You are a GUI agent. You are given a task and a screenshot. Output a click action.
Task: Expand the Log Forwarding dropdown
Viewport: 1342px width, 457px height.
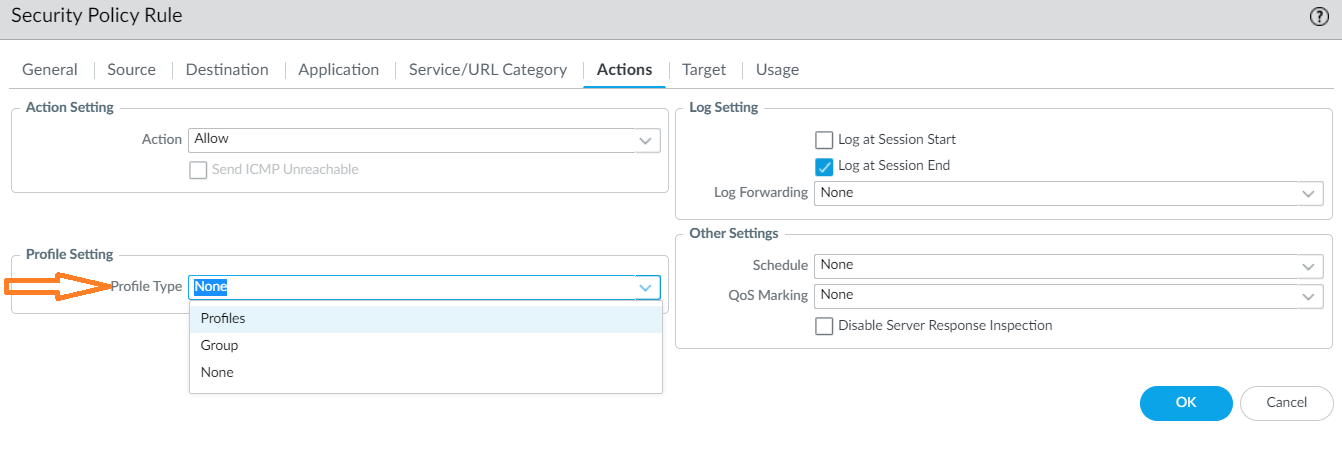(x=1308, y=193)
